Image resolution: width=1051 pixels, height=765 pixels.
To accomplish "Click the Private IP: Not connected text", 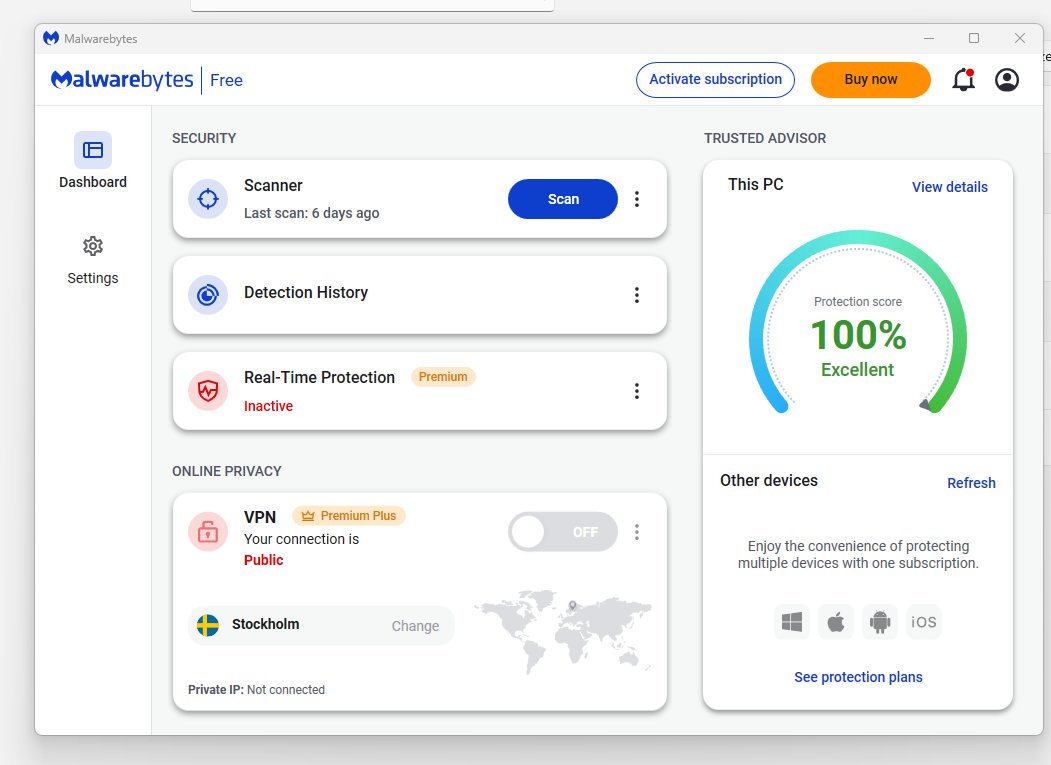I will click(256, 690).
